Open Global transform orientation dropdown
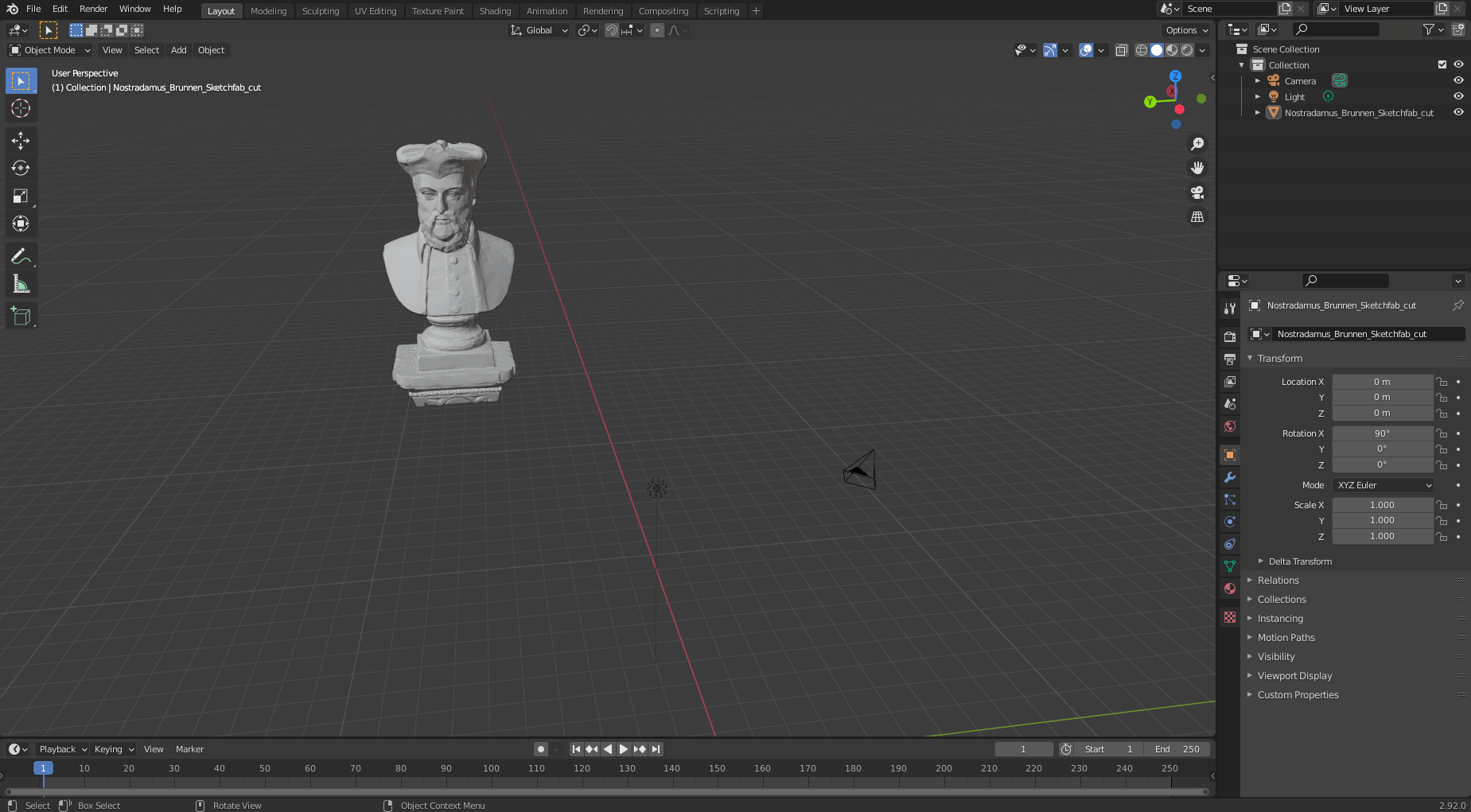 539,30
